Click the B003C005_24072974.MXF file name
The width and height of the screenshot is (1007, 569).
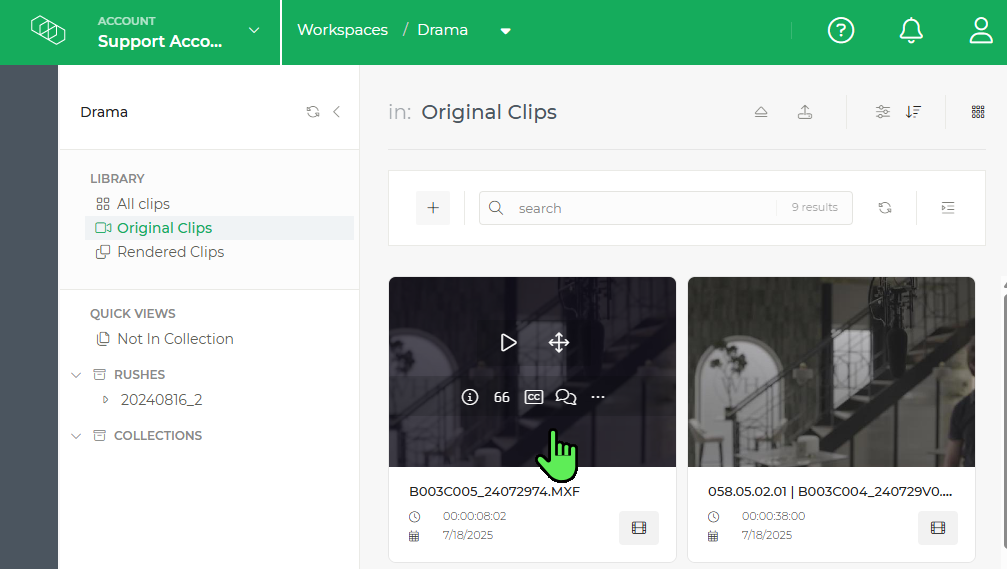point(495,492)
